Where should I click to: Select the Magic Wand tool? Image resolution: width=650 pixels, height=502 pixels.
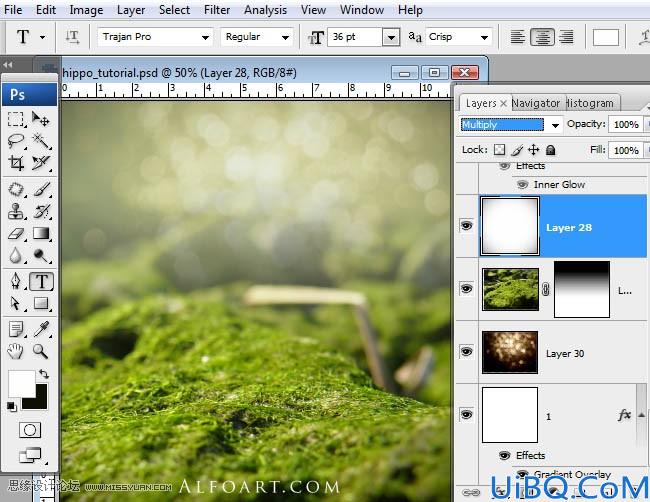pos(41,141)
